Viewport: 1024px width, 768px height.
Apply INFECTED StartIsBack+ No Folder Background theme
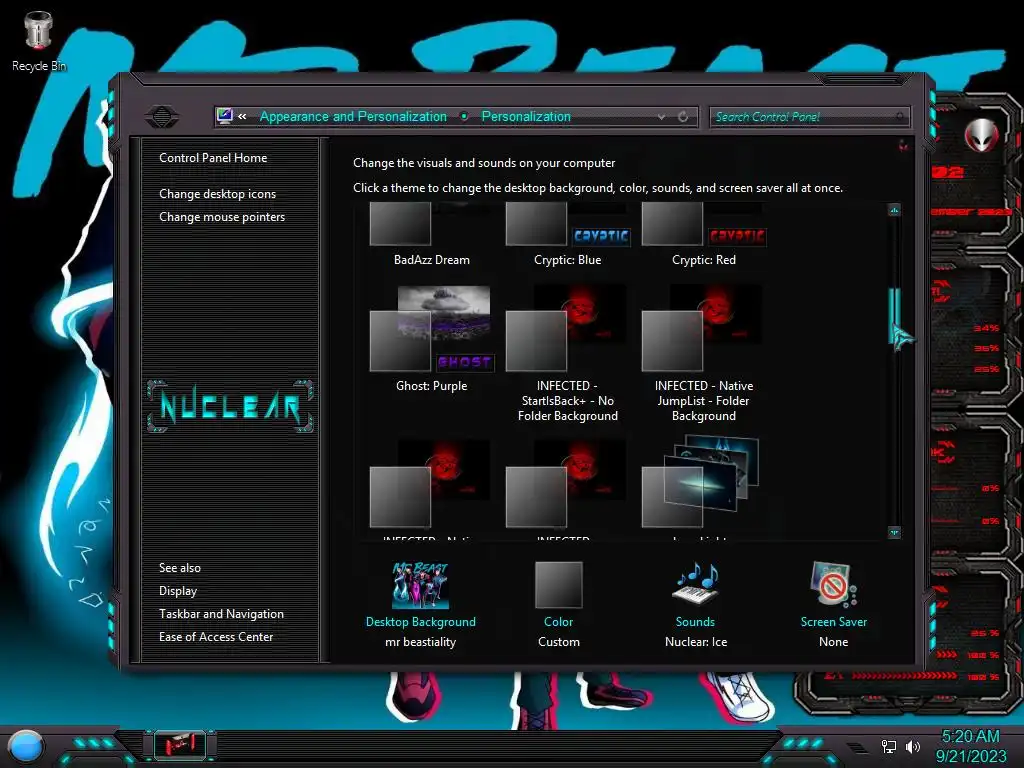point(568,353)
